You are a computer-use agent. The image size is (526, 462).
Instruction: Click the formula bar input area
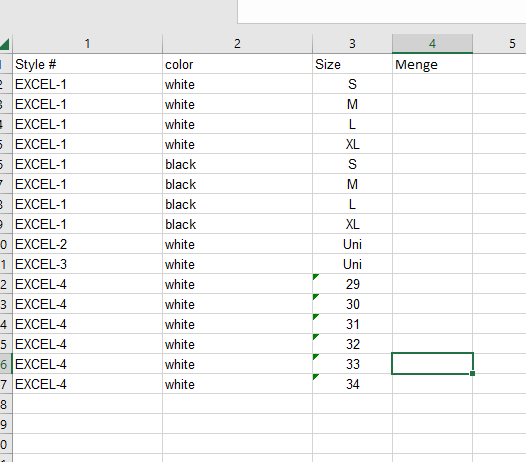coord(381,12)
